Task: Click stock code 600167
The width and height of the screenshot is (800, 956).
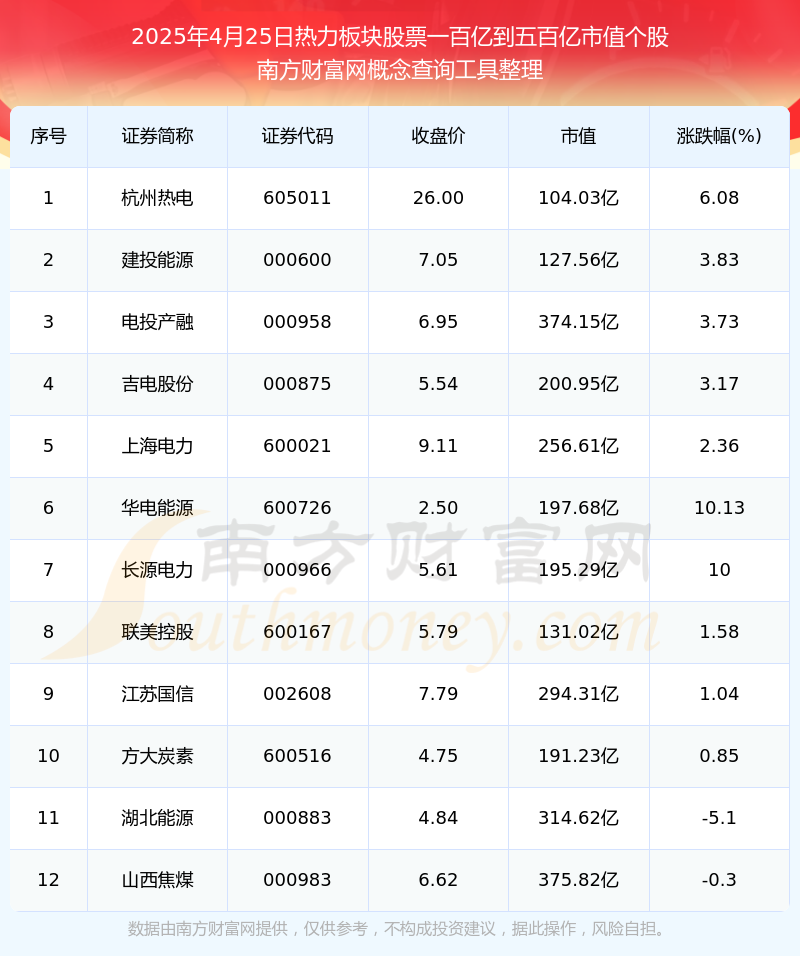Action: [298, 632]
